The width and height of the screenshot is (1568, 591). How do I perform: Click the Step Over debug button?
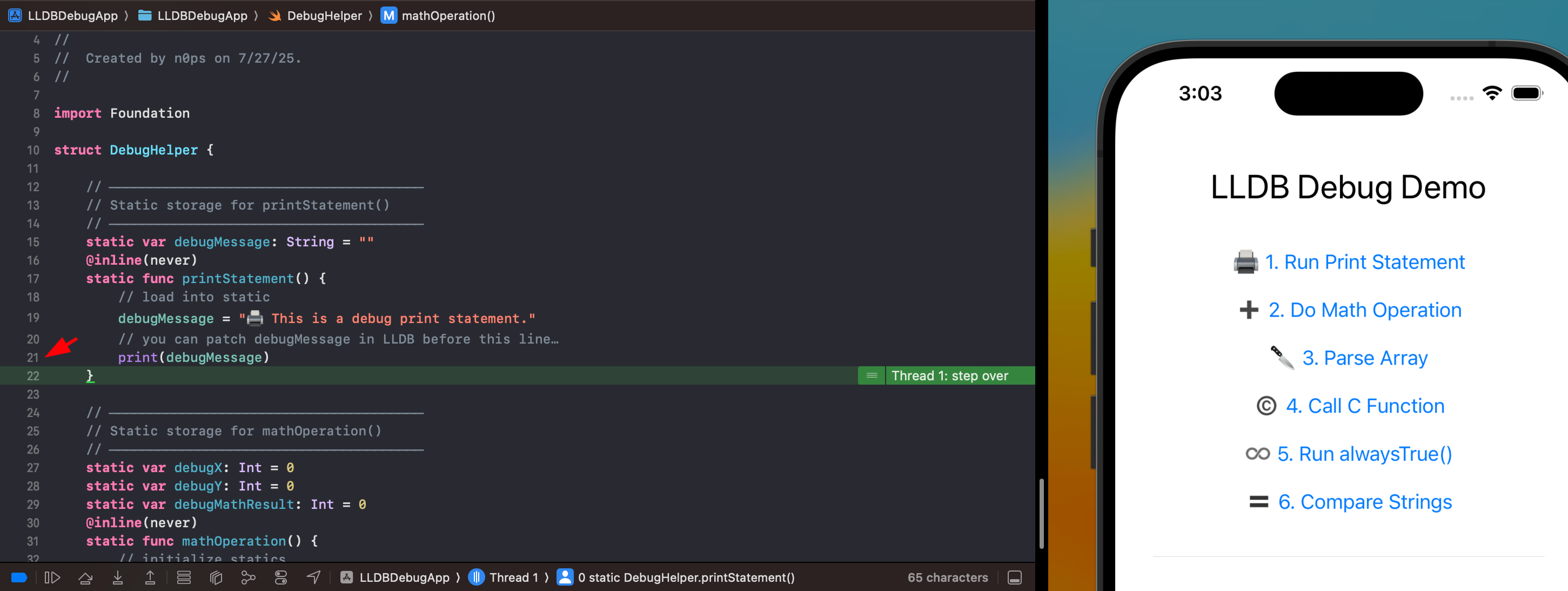85,577
